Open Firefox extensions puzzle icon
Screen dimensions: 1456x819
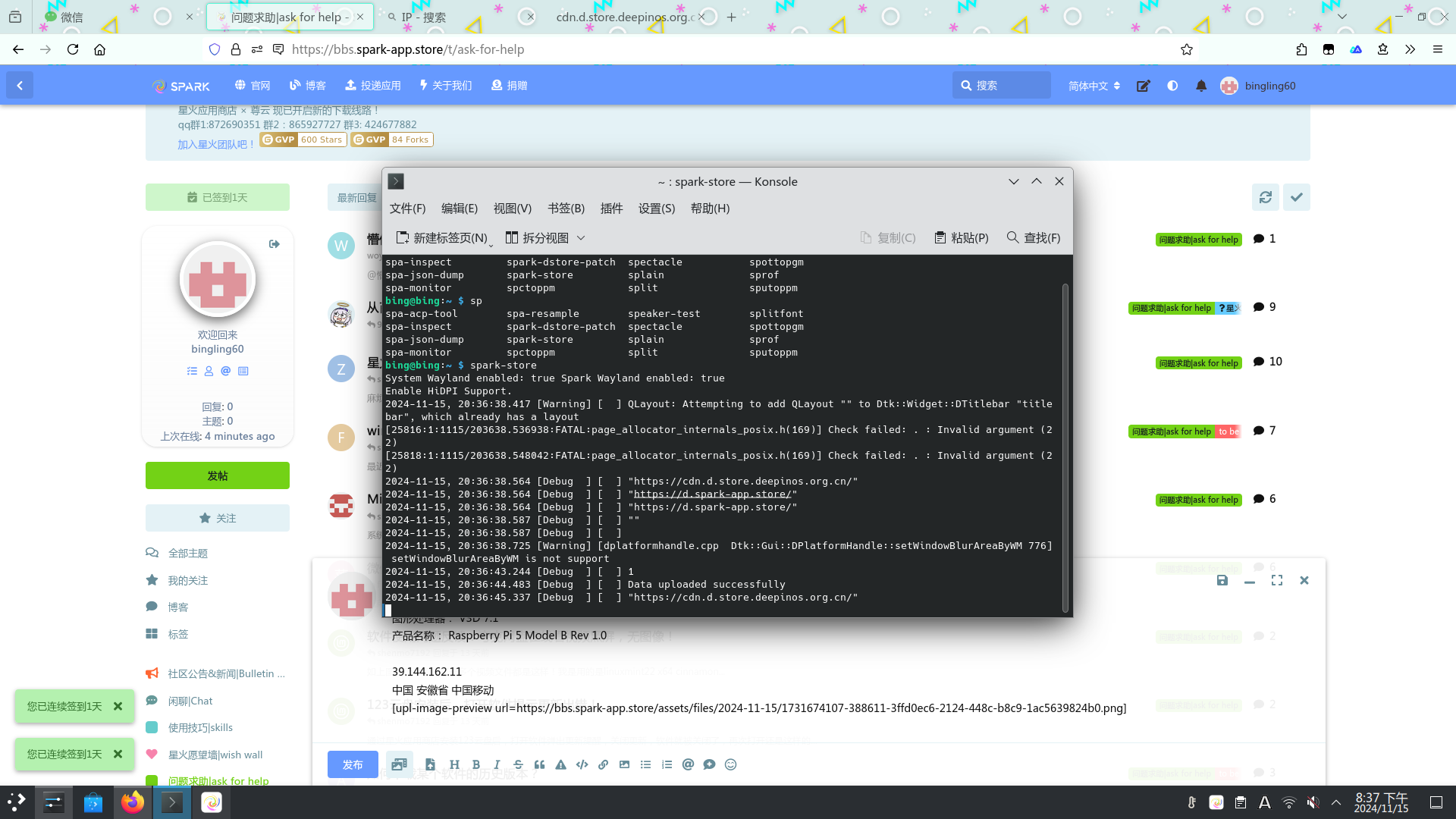click(x=1301, y=49)
